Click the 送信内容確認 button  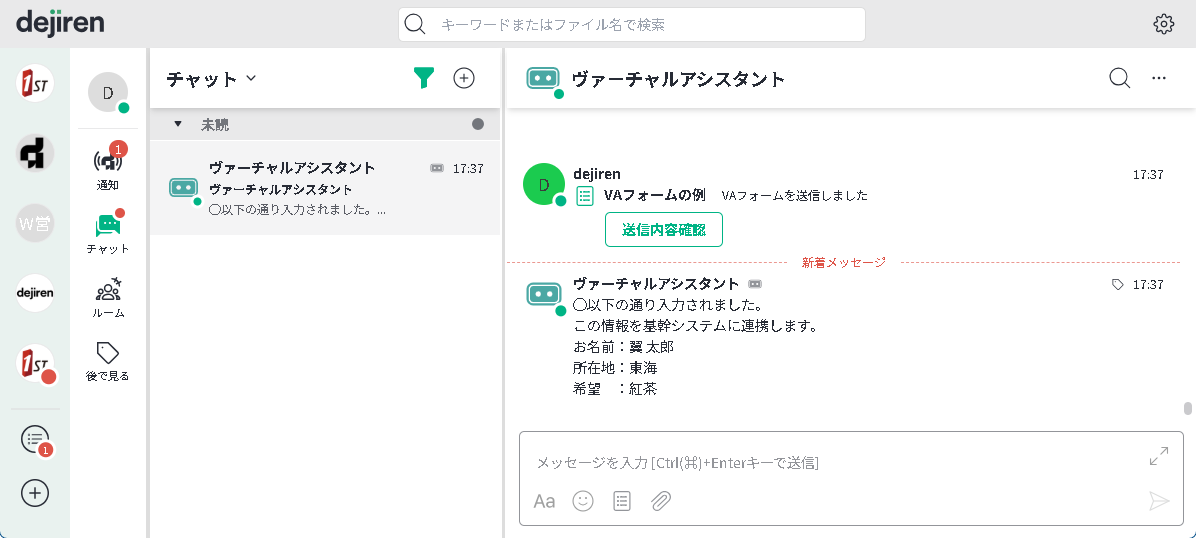[x=663, y=229]
